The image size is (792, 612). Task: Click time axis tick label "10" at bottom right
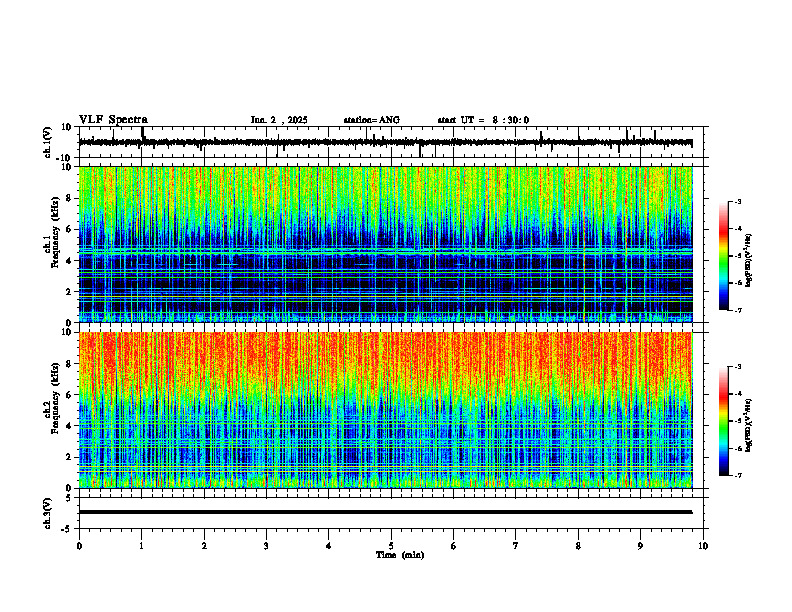pyautogui.click(x=703, y=546)
